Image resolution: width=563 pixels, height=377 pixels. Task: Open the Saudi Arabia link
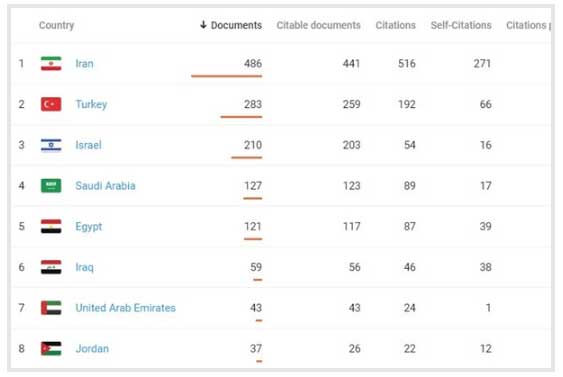[x=105, y=186]
